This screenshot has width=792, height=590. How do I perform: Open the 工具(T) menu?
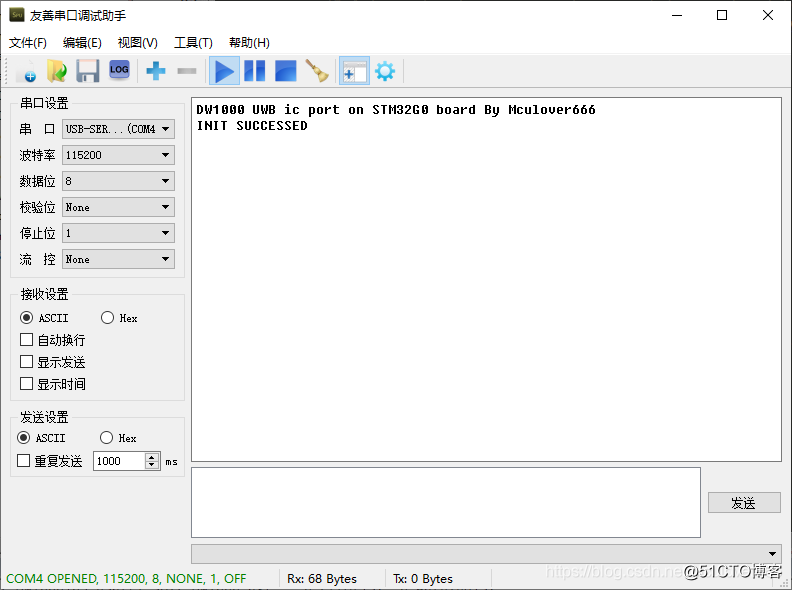pos(193,43)
